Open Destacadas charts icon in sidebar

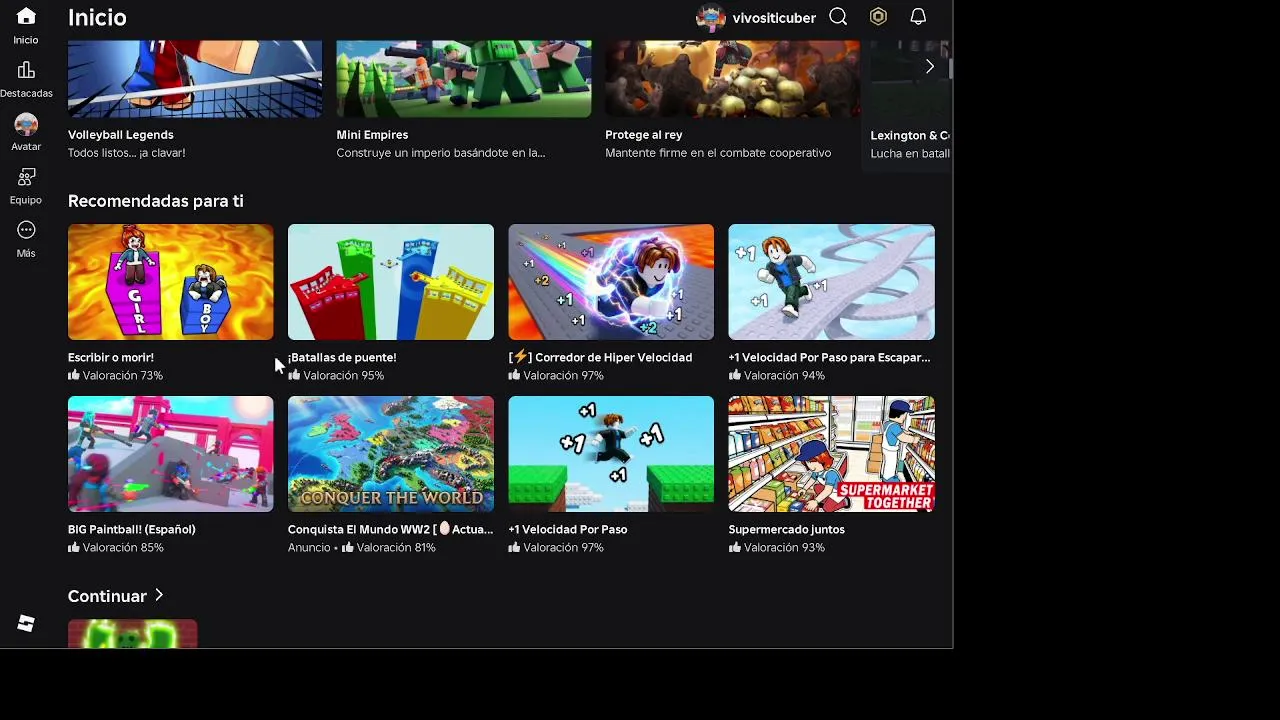coord(26,70)
